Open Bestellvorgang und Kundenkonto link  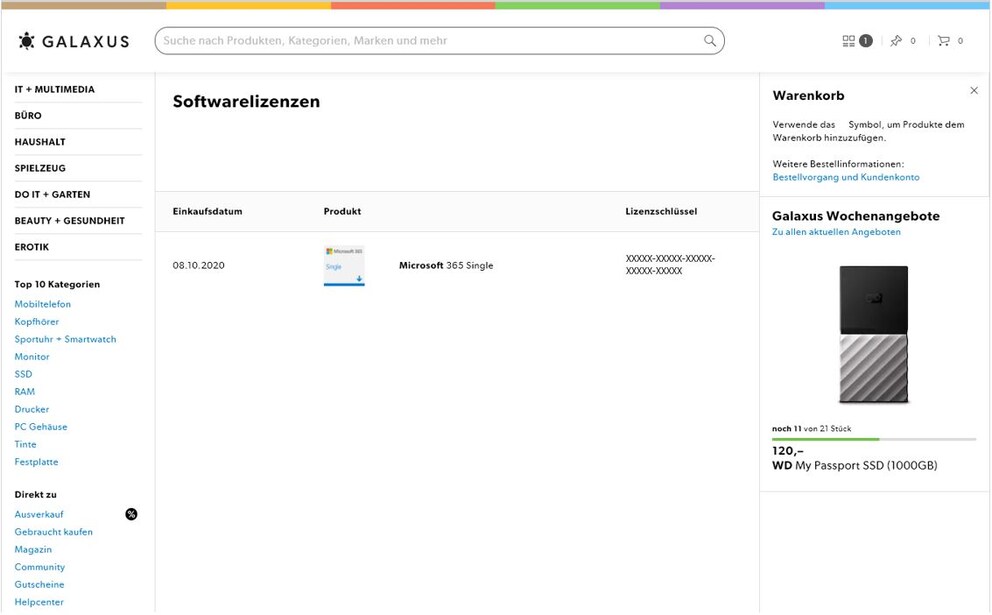coord(846,177)
